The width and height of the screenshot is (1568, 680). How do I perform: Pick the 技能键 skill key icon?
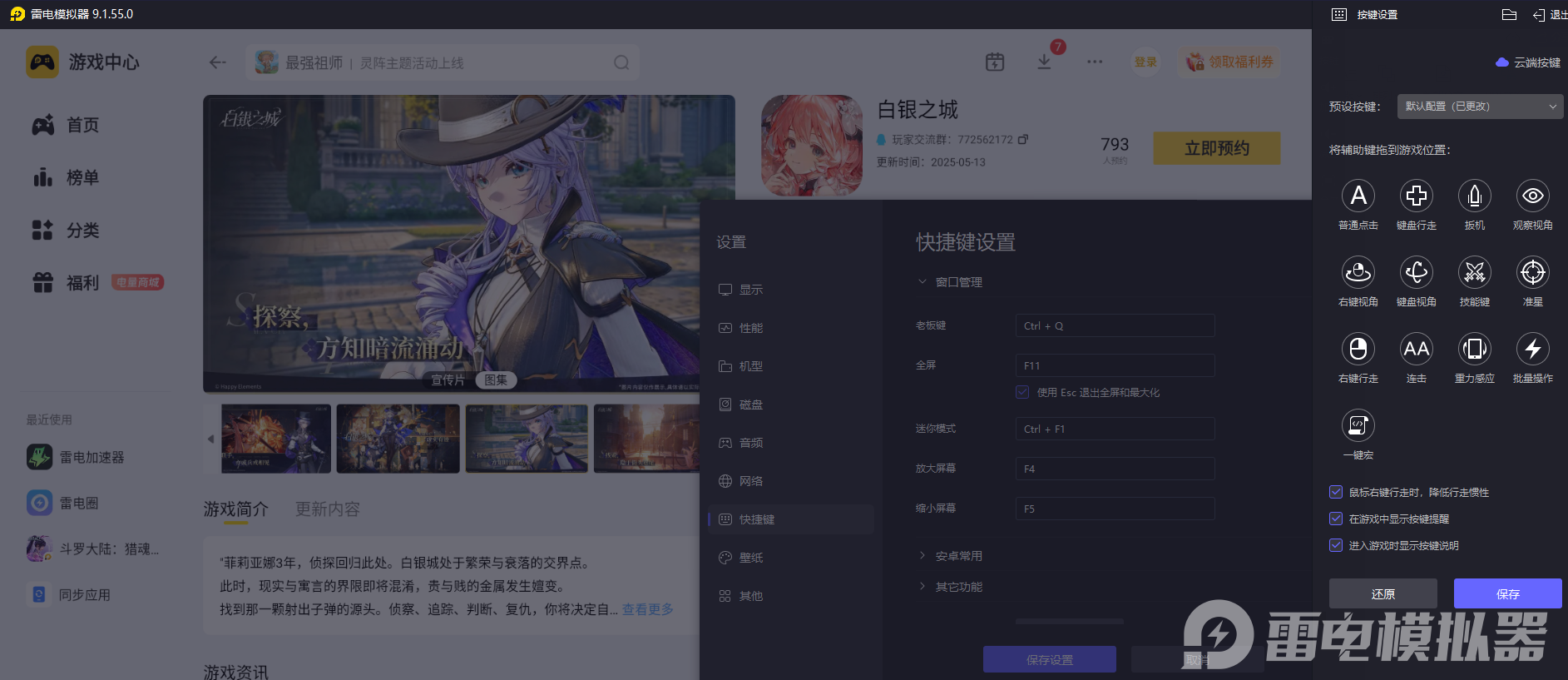tap(1475, 273)
